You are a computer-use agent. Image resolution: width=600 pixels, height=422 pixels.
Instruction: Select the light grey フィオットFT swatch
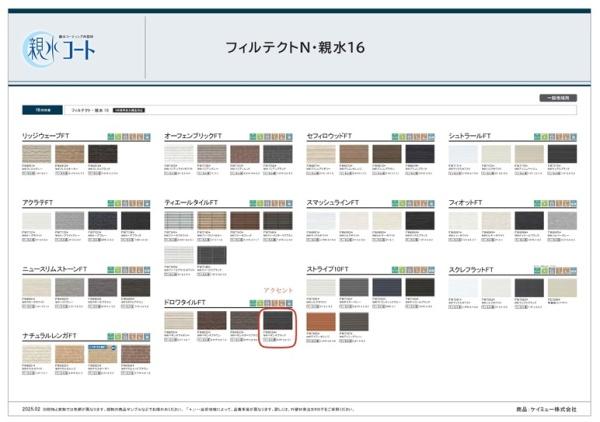click(562, 221)
